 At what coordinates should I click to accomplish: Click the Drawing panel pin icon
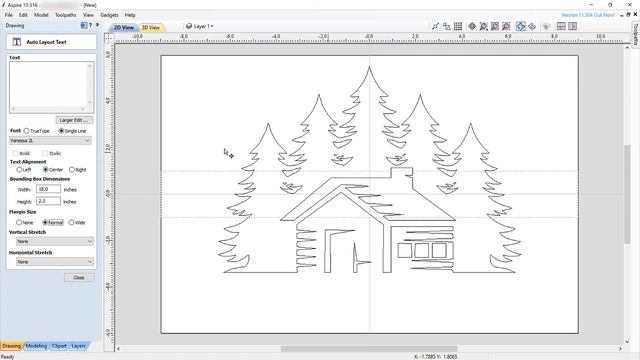click(97, 25)
